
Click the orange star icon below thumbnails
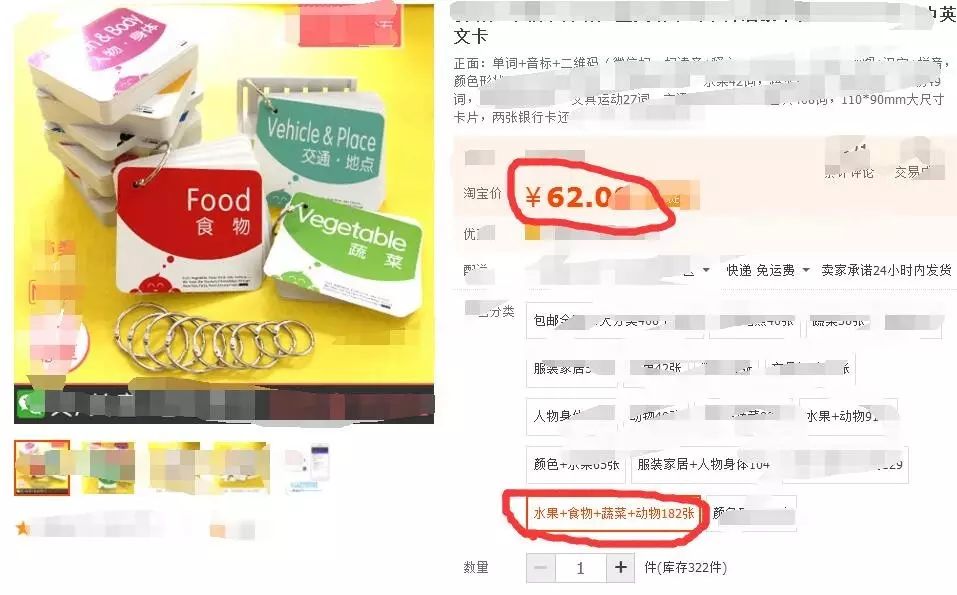coord(23,528)
